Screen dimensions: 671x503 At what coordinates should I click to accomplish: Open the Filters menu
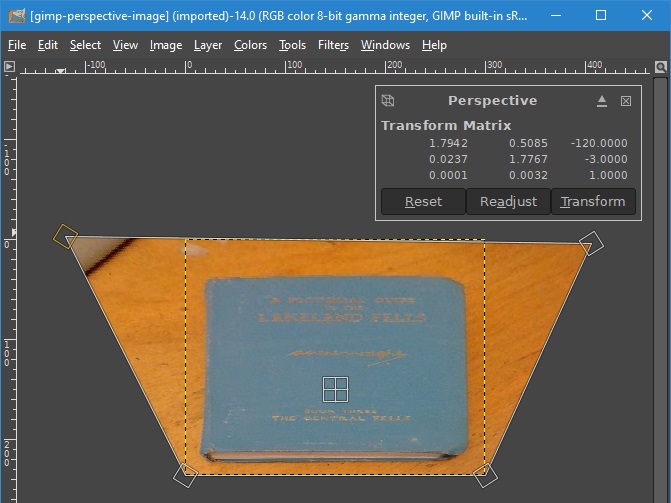pos(333,45)
